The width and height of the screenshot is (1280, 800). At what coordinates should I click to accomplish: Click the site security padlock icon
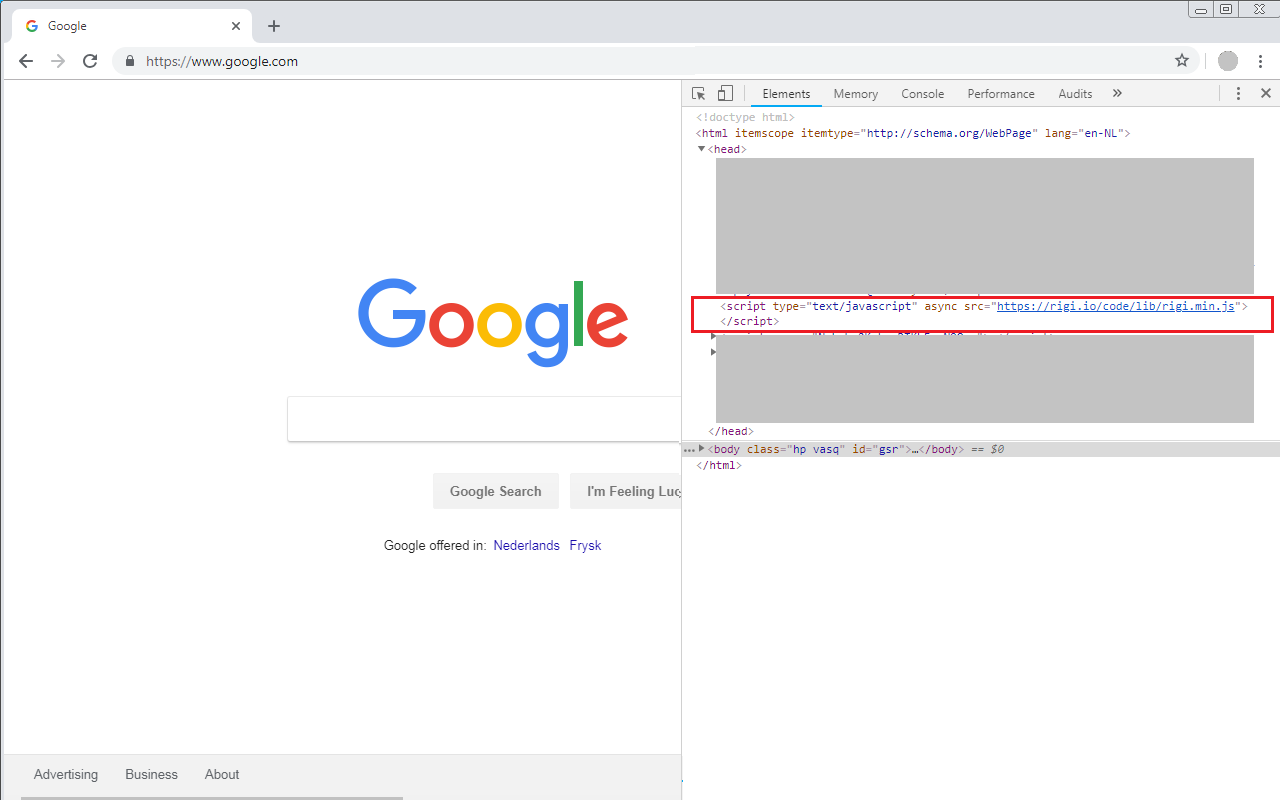coord(129,61)
